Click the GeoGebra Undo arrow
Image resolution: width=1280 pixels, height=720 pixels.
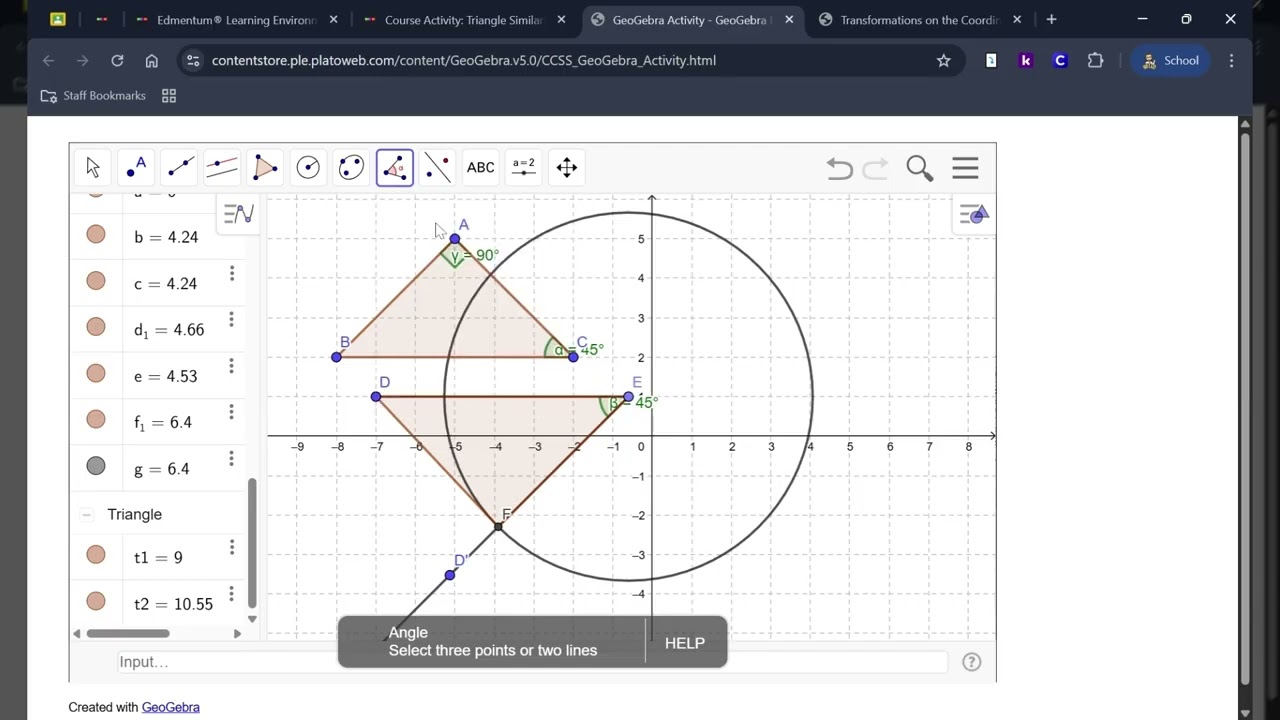click(839, 169)
